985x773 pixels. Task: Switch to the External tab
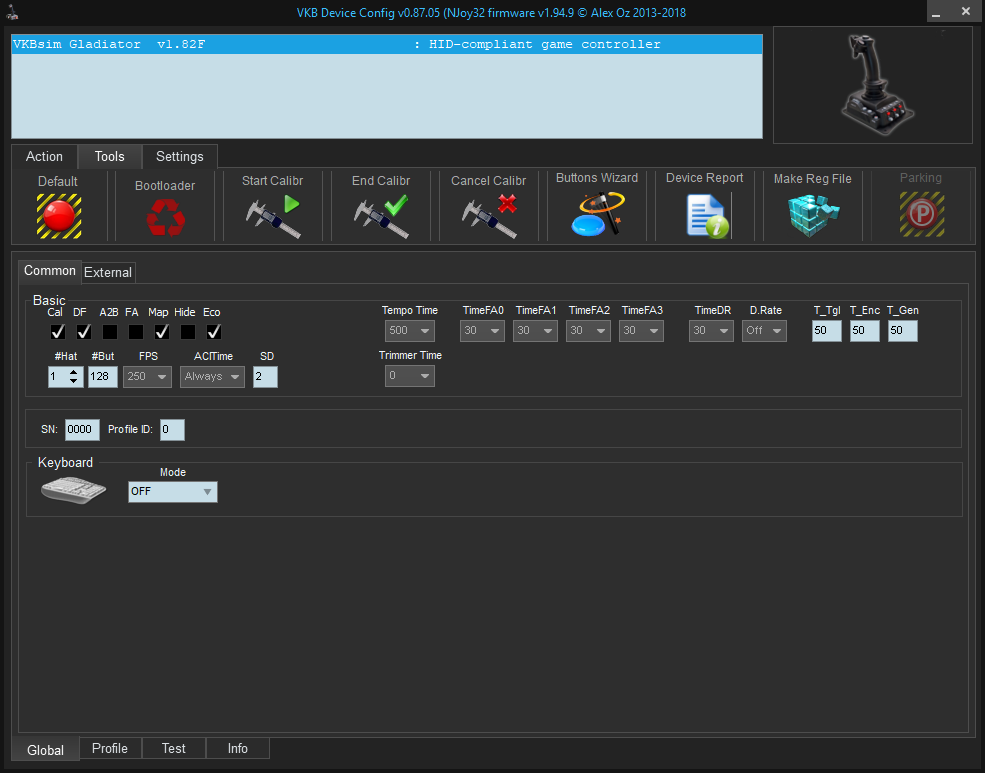[108, 272]
